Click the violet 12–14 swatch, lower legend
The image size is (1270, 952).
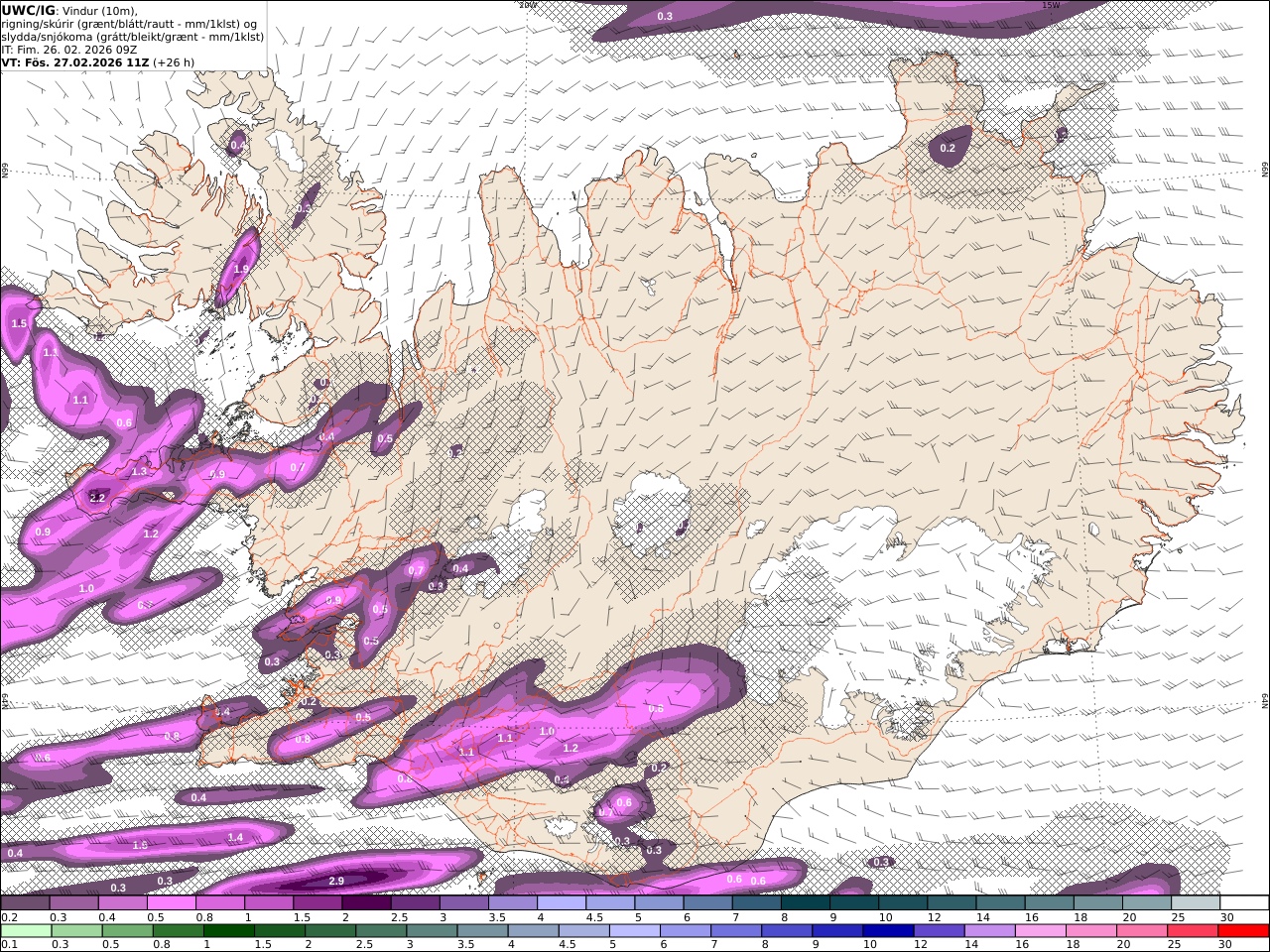pyautogui.click(x=939, y=931)
